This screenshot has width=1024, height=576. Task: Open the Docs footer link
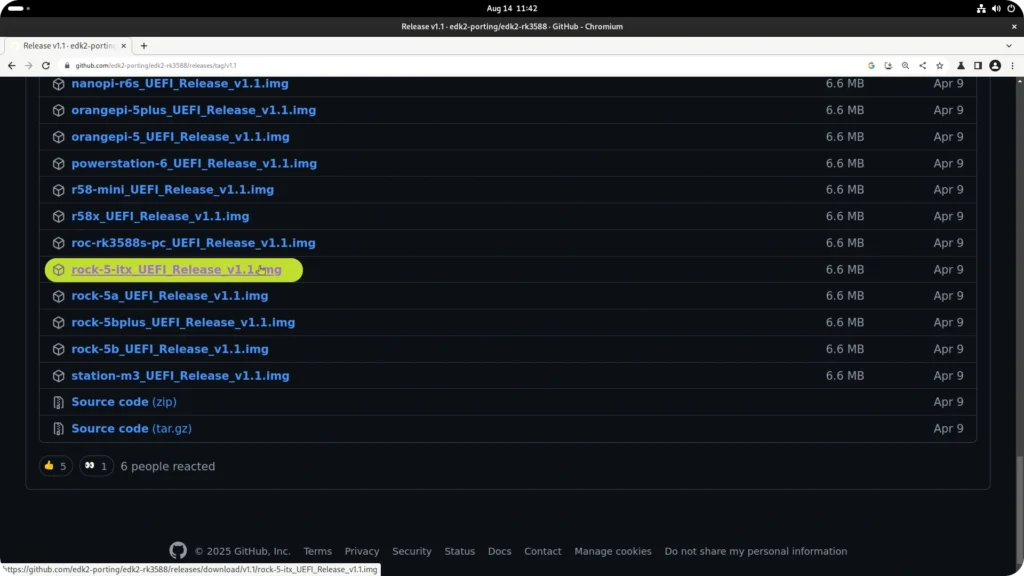pos(500,551)
